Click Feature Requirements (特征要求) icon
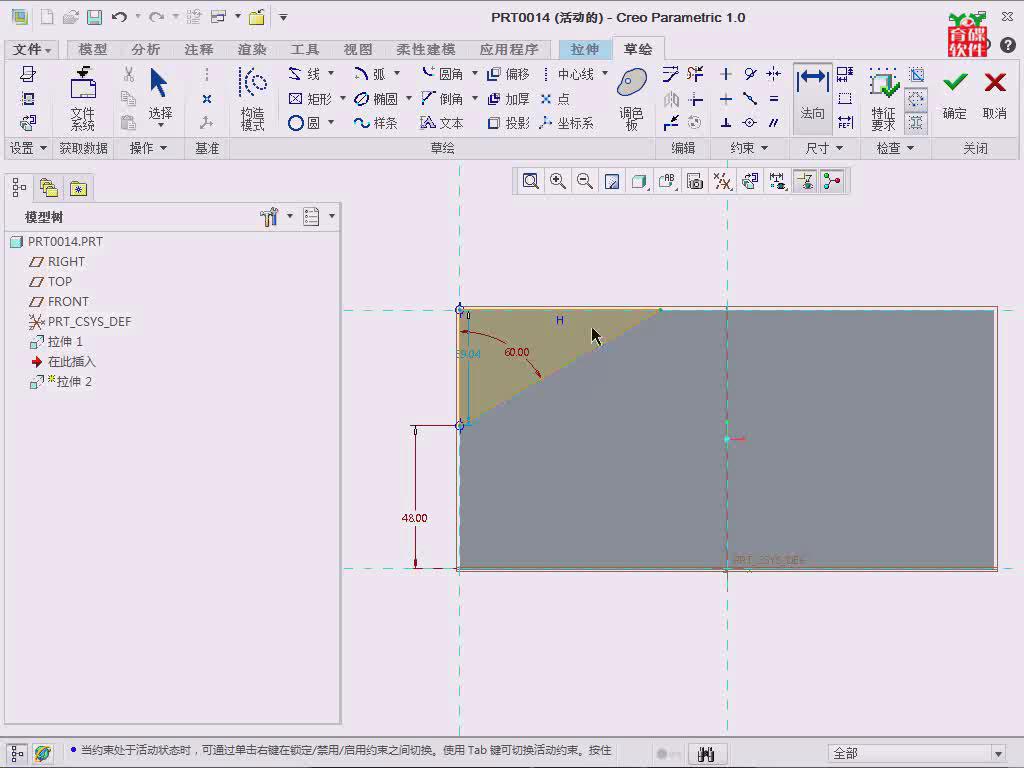Screen dimensions: 1024x768 pyautogui.click(x=884, y=98)
